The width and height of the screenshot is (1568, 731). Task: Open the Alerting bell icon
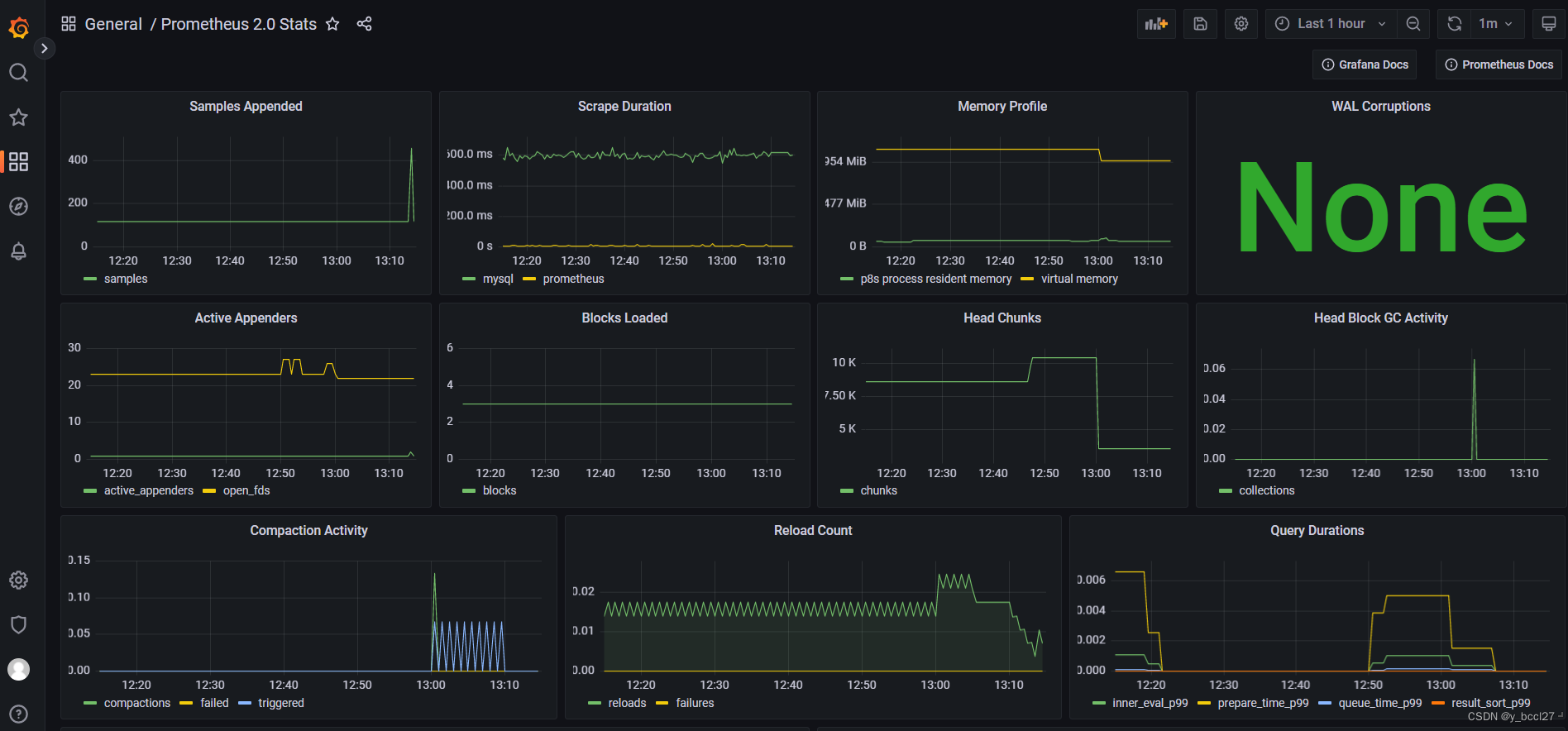pos(18,251)
